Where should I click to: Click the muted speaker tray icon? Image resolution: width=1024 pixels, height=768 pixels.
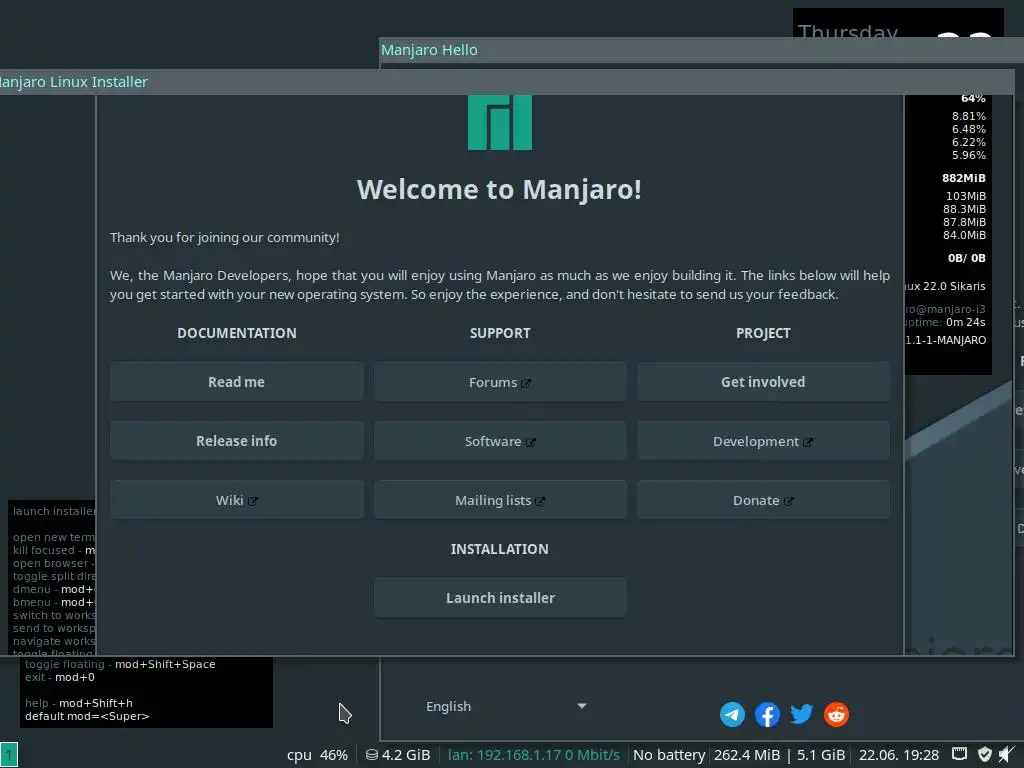point(1007,754)
